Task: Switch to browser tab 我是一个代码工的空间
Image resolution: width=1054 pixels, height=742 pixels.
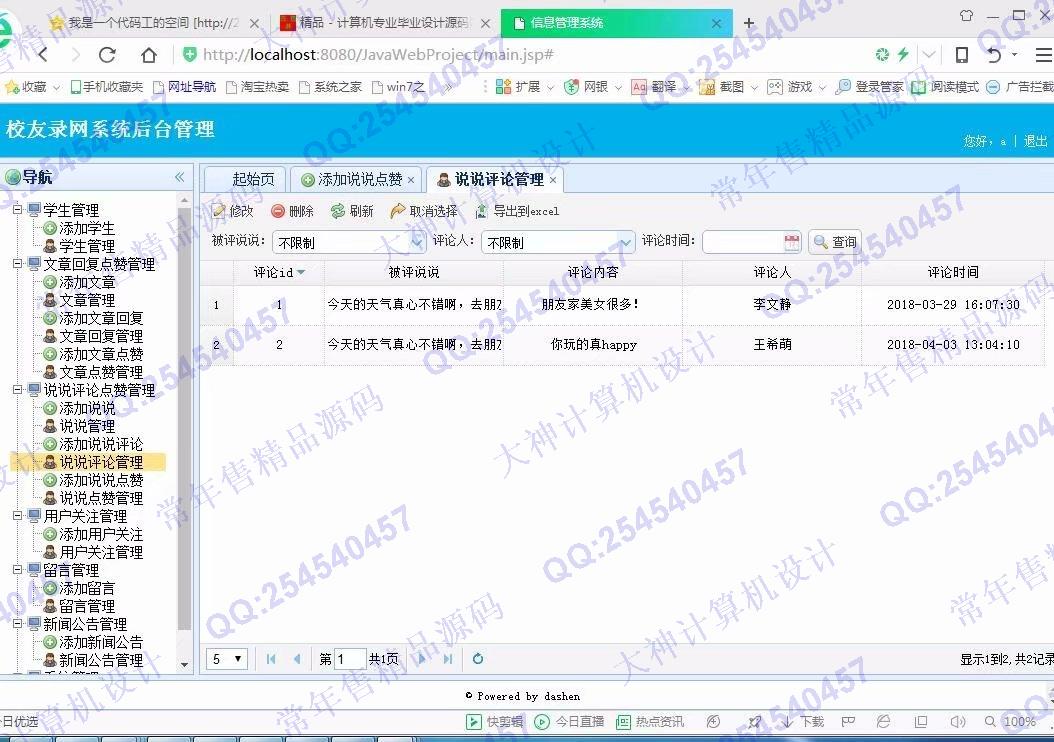Action: [x=153, y=23]
